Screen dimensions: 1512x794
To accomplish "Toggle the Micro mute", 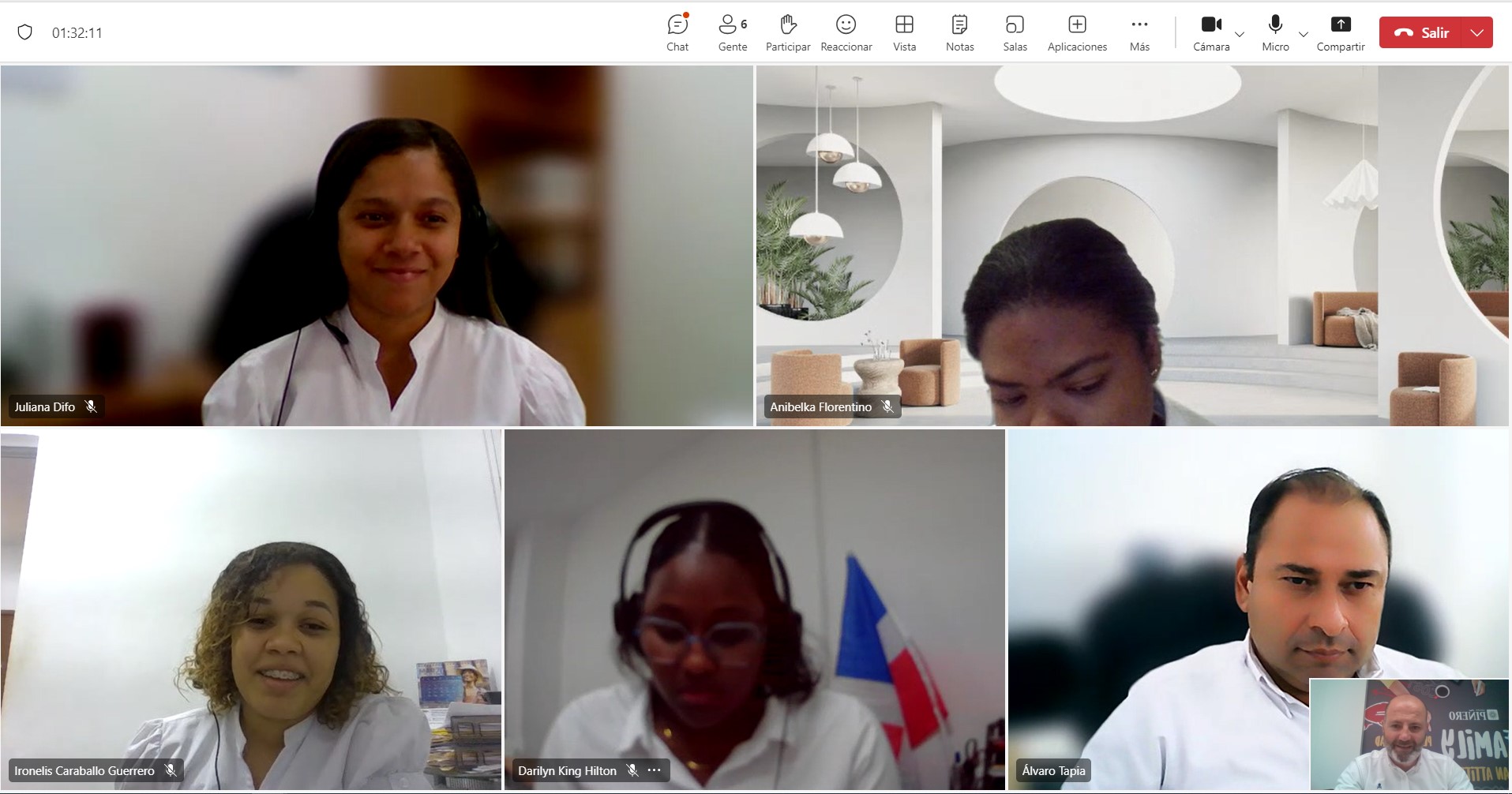I will tap(1274, 33).
